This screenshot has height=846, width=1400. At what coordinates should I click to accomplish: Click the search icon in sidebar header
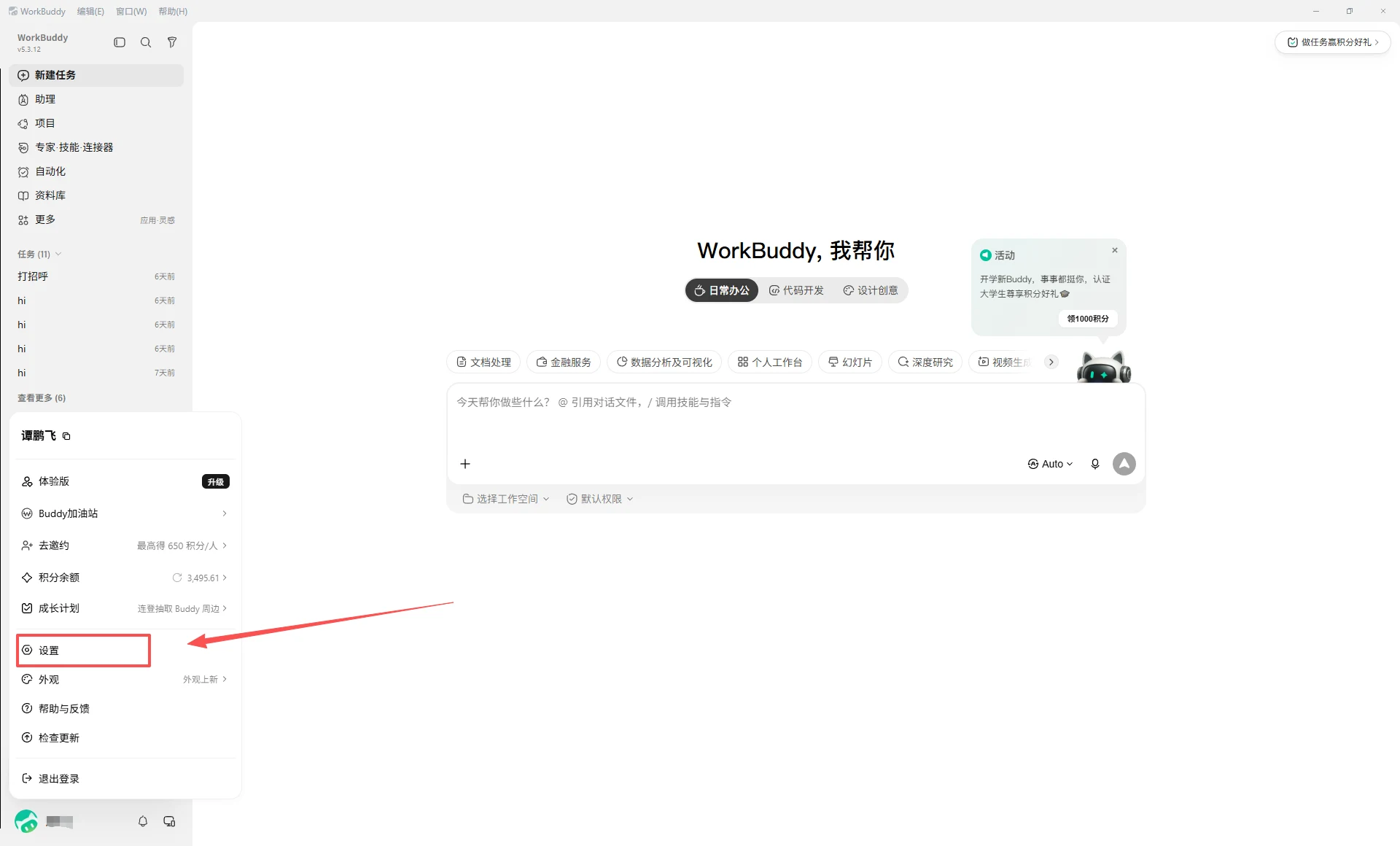(146, 42)
